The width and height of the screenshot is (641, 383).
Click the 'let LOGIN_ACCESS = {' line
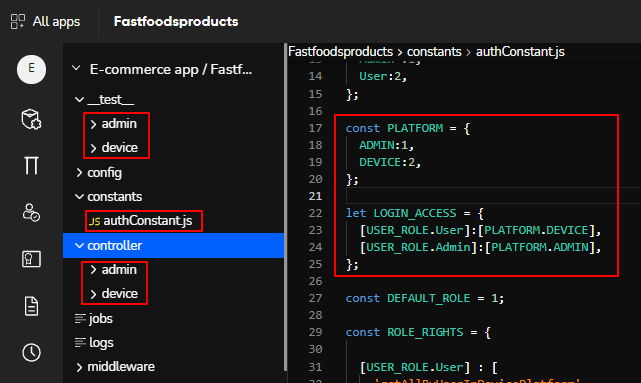(x=415, y=213)
